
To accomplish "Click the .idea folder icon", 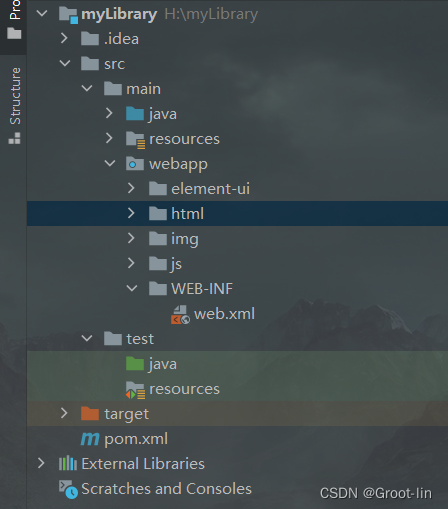I will point(90,39).
